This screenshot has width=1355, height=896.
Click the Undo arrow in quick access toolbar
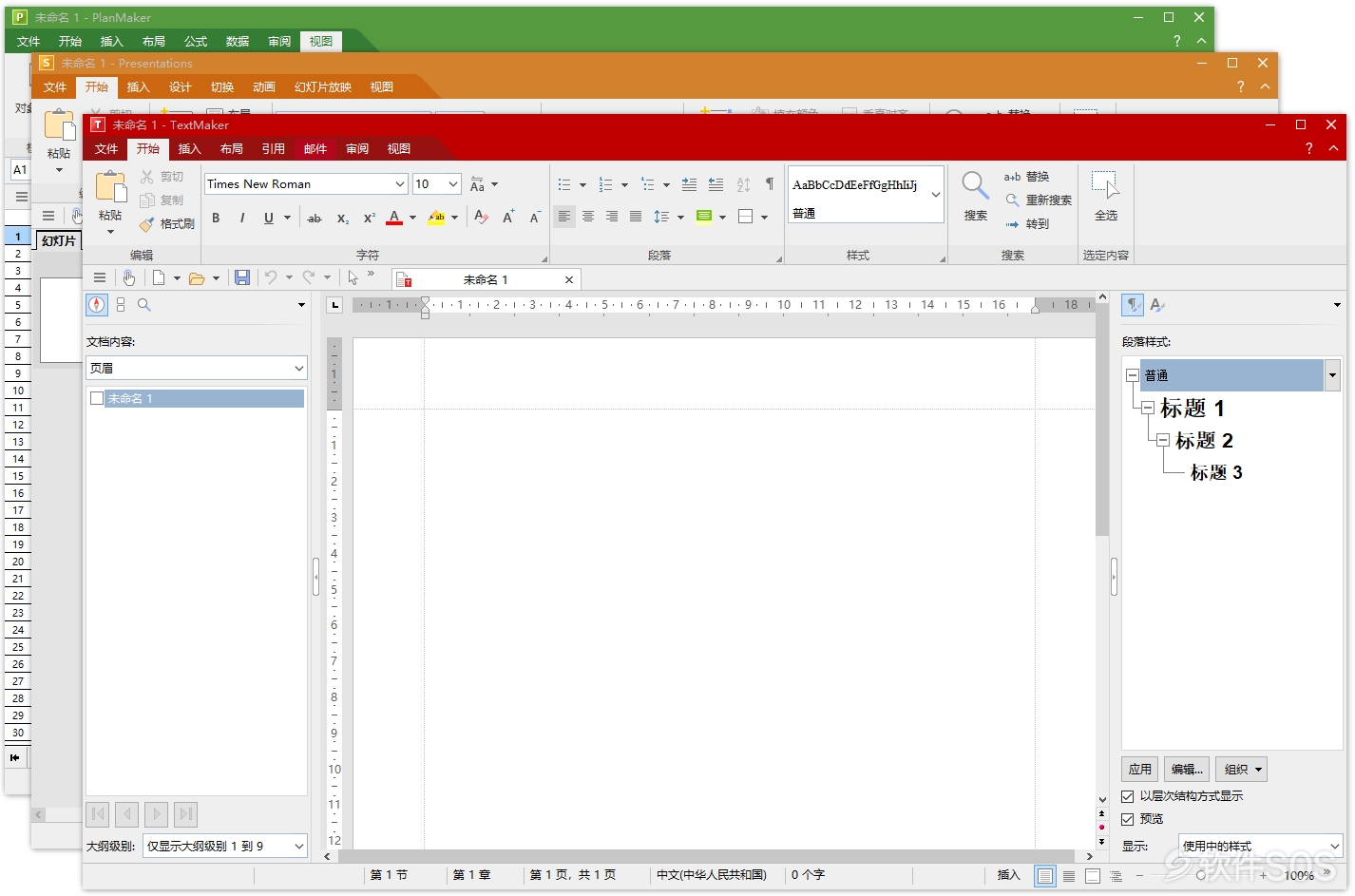point(271,277)
